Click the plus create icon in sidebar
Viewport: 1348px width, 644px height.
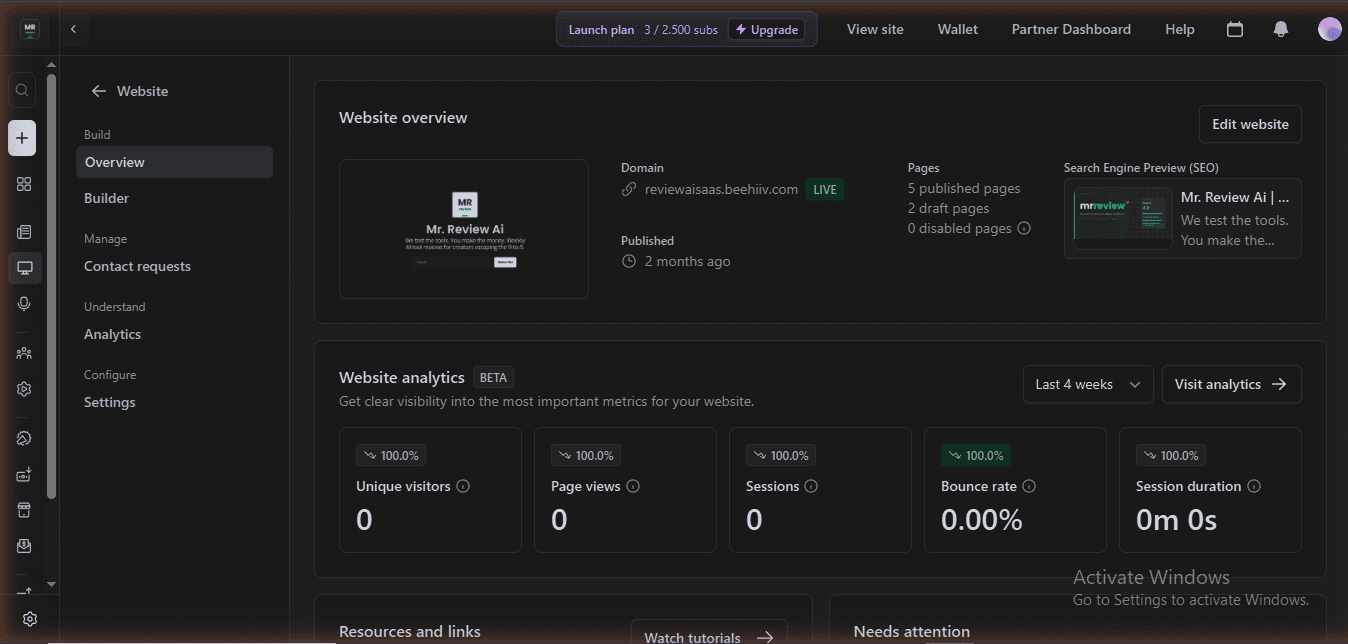click(x=22, y=138)
